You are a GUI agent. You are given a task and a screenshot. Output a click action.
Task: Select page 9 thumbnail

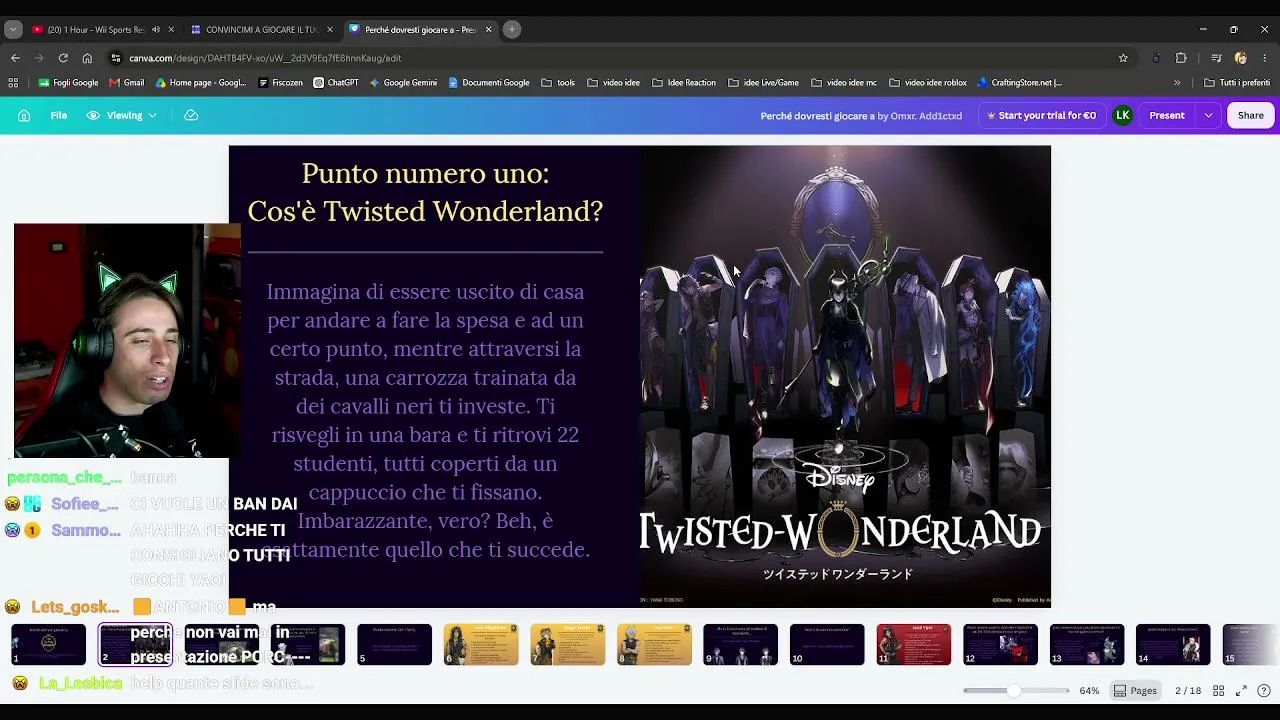(740, 645)
